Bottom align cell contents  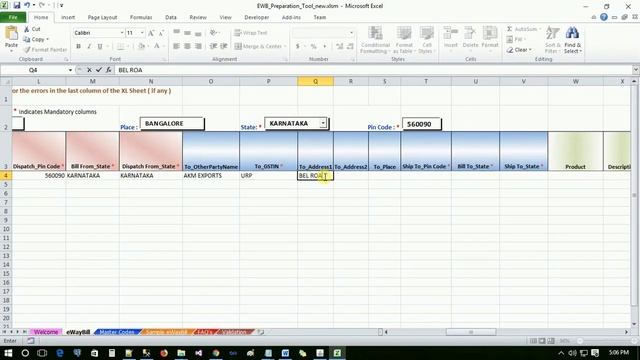(198, 33)
